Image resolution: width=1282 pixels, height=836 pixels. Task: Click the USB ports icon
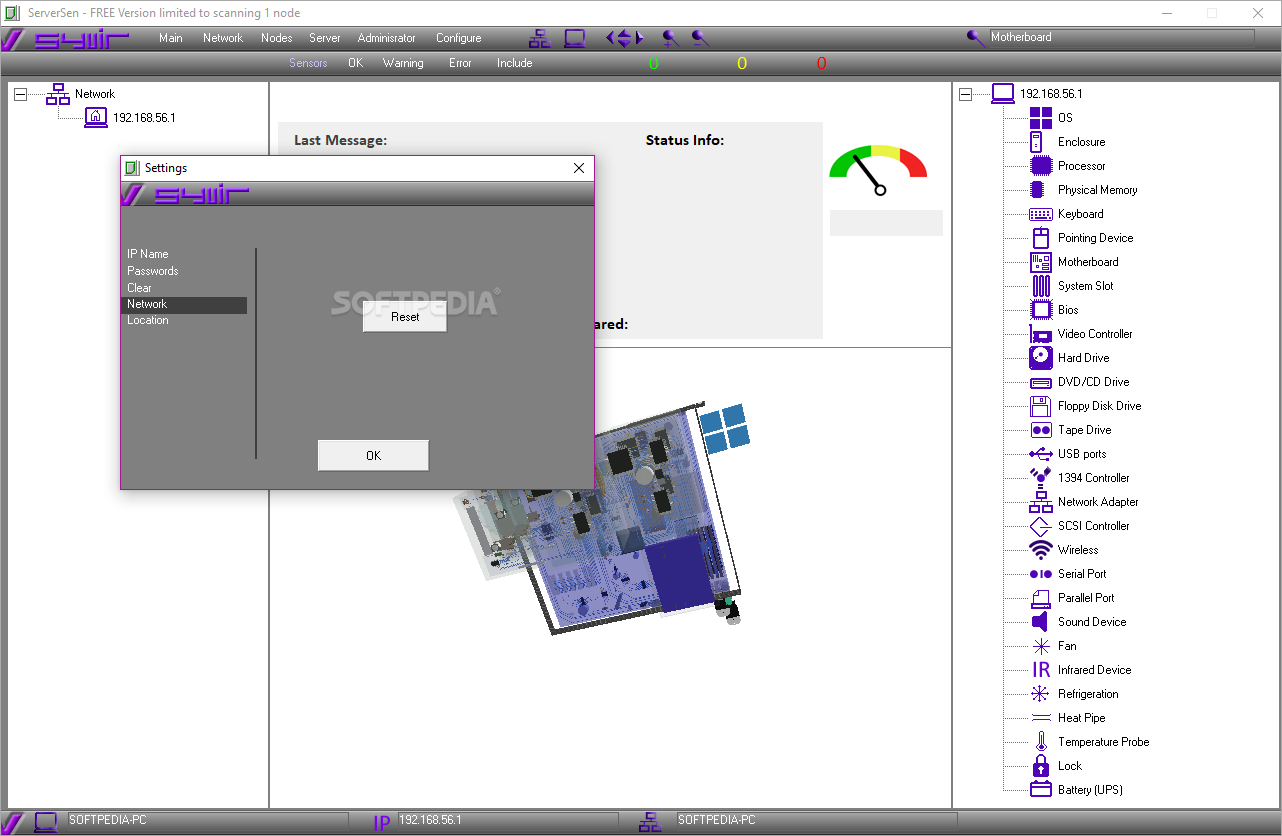(1041, 454)
